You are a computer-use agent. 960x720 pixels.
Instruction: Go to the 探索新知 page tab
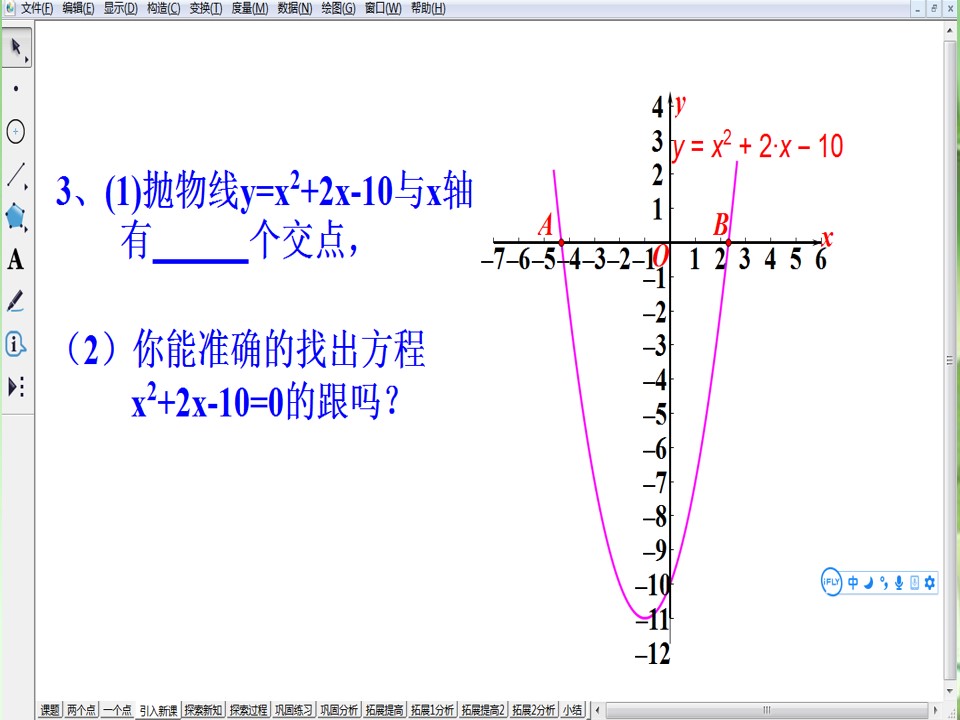pyautogui.click(x=204, y=710)
